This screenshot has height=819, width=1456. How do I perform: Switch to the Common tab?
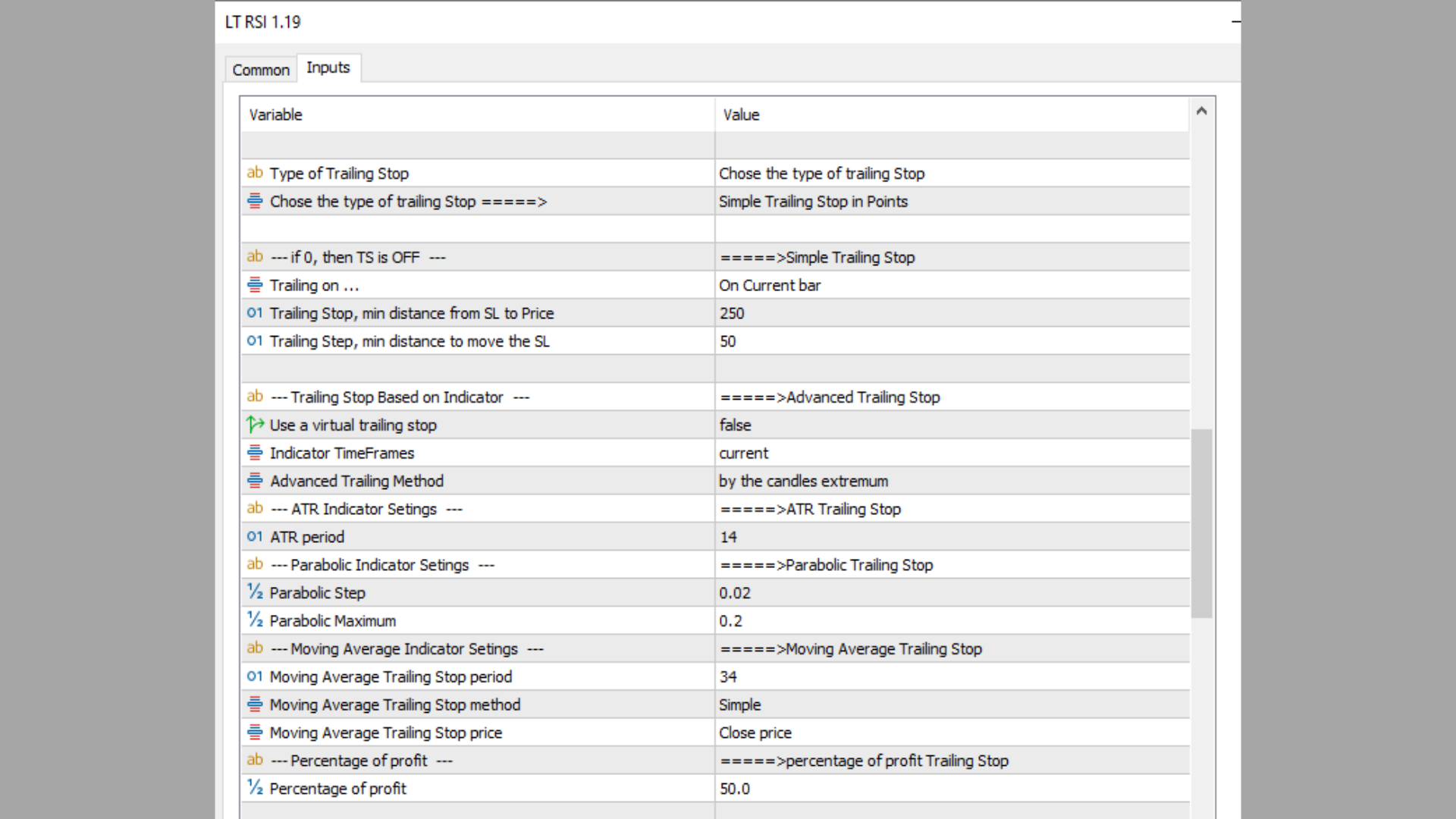[x=261, y=70]
